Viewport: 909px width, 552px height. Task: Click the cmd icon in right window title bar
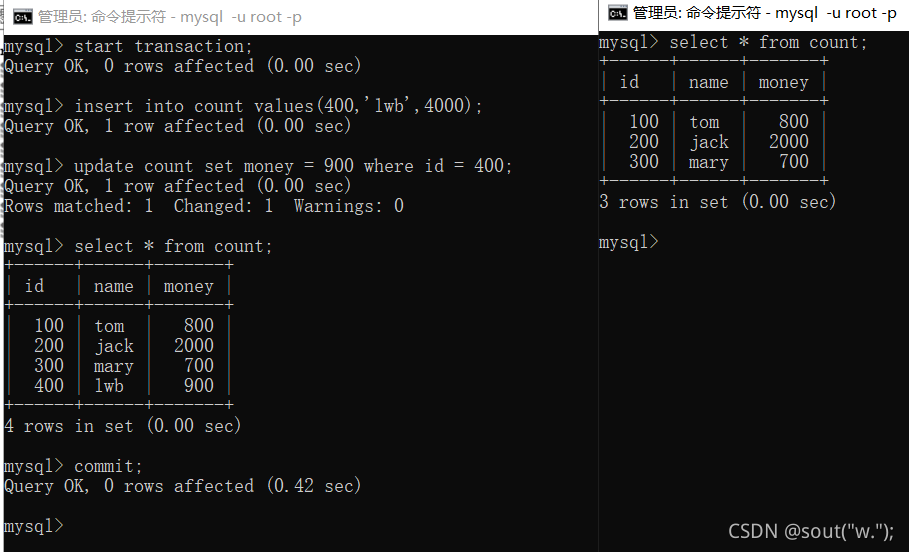(617, 13)
